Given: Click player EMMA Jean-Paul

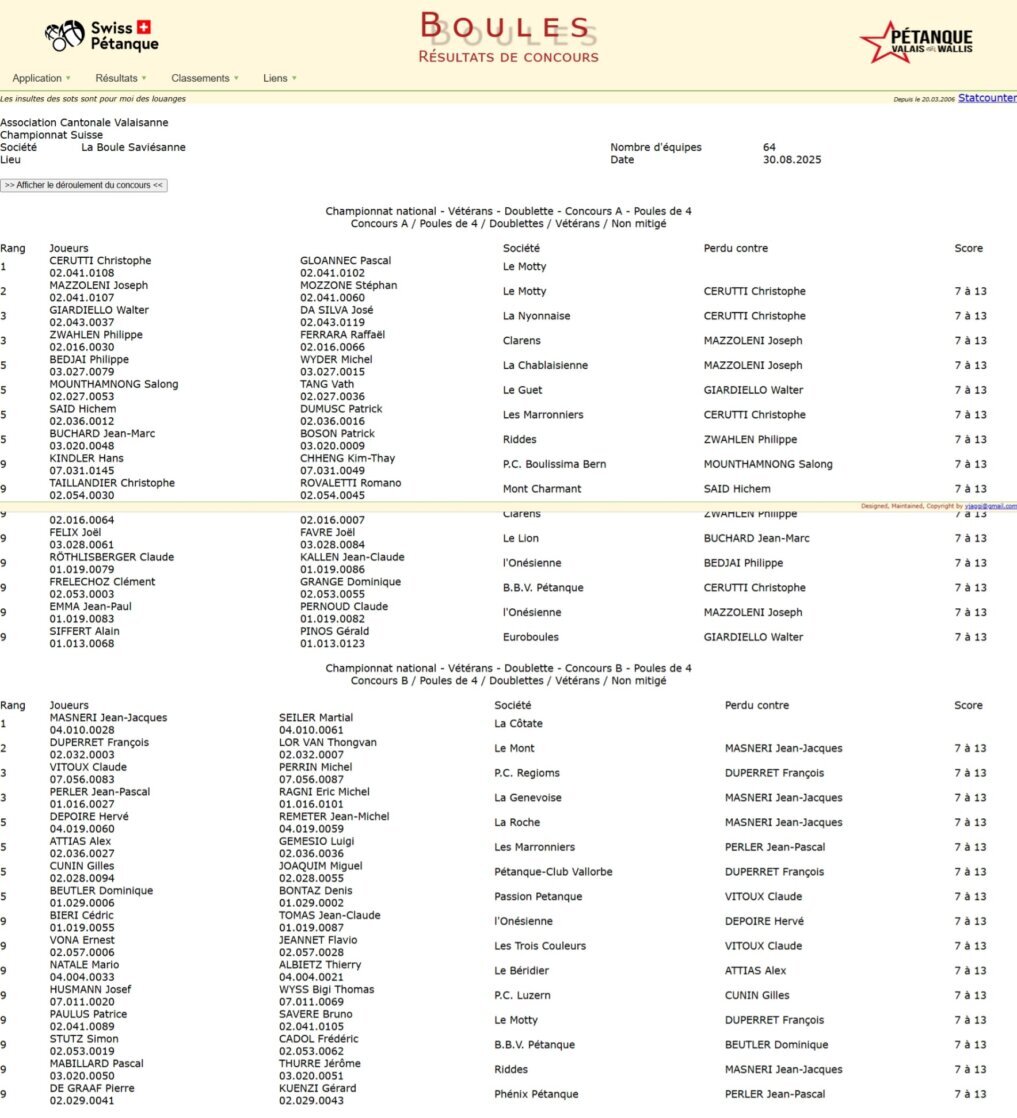Looking at the screenshot, I should 91,607.
